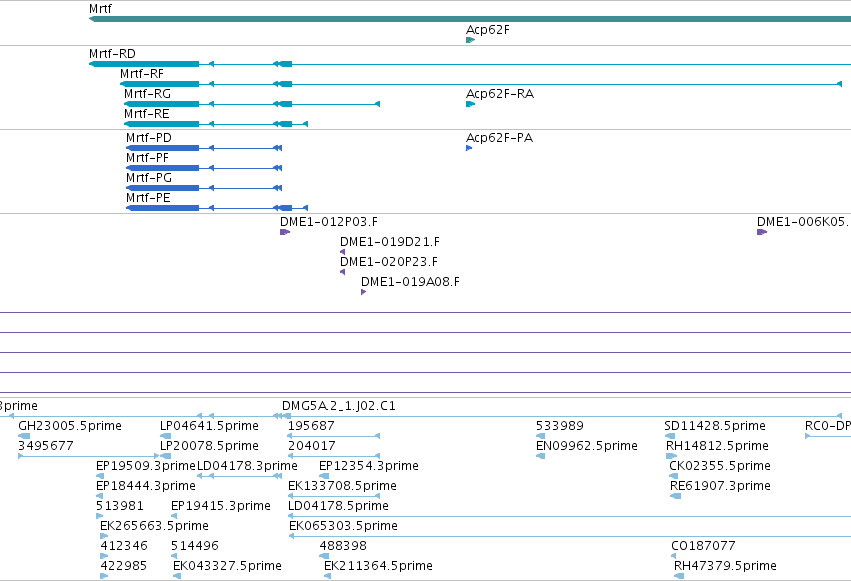Click the LD04178.3prime EST label
This screenshot has width=851, height=581.
point(247,466)
